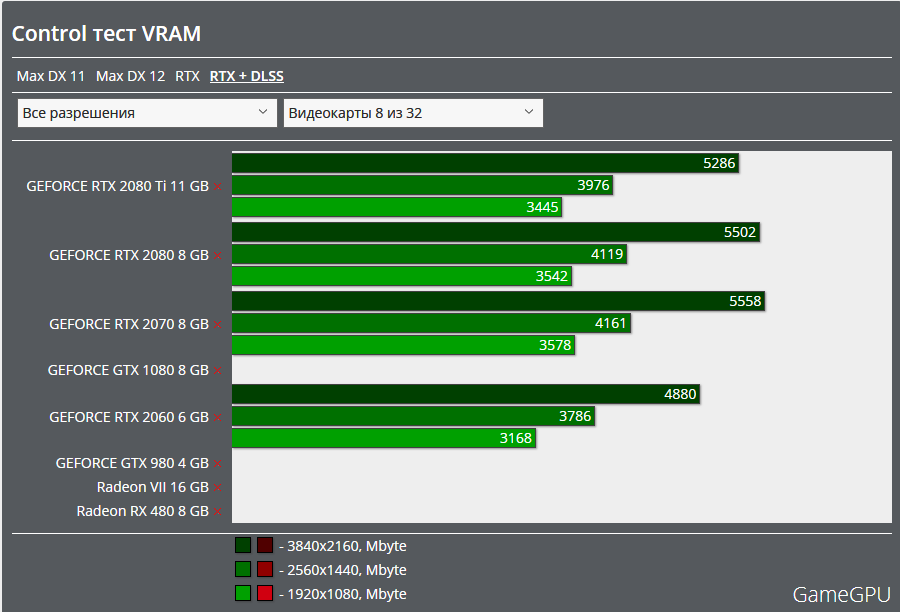Remove GEFORCE RTX 2070 8 GB red X
The image size is (900, 612).
pyautogui.click(x=218, y=325)
